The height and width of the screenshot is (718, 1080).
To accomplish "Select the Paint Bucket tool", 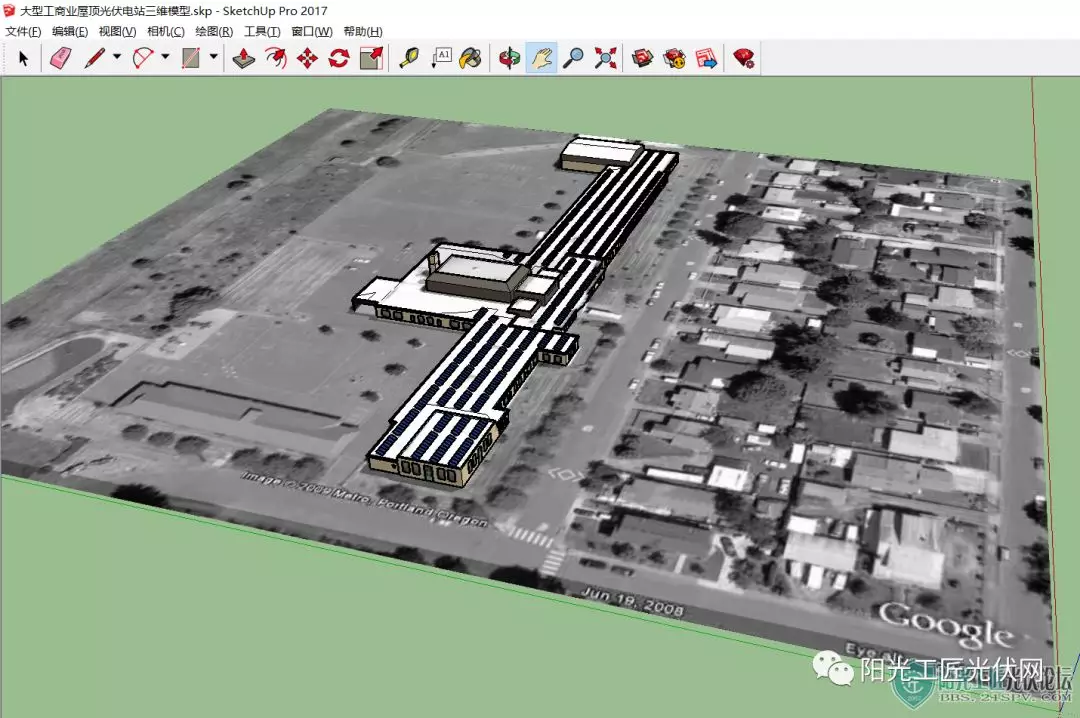I will 471,58.
